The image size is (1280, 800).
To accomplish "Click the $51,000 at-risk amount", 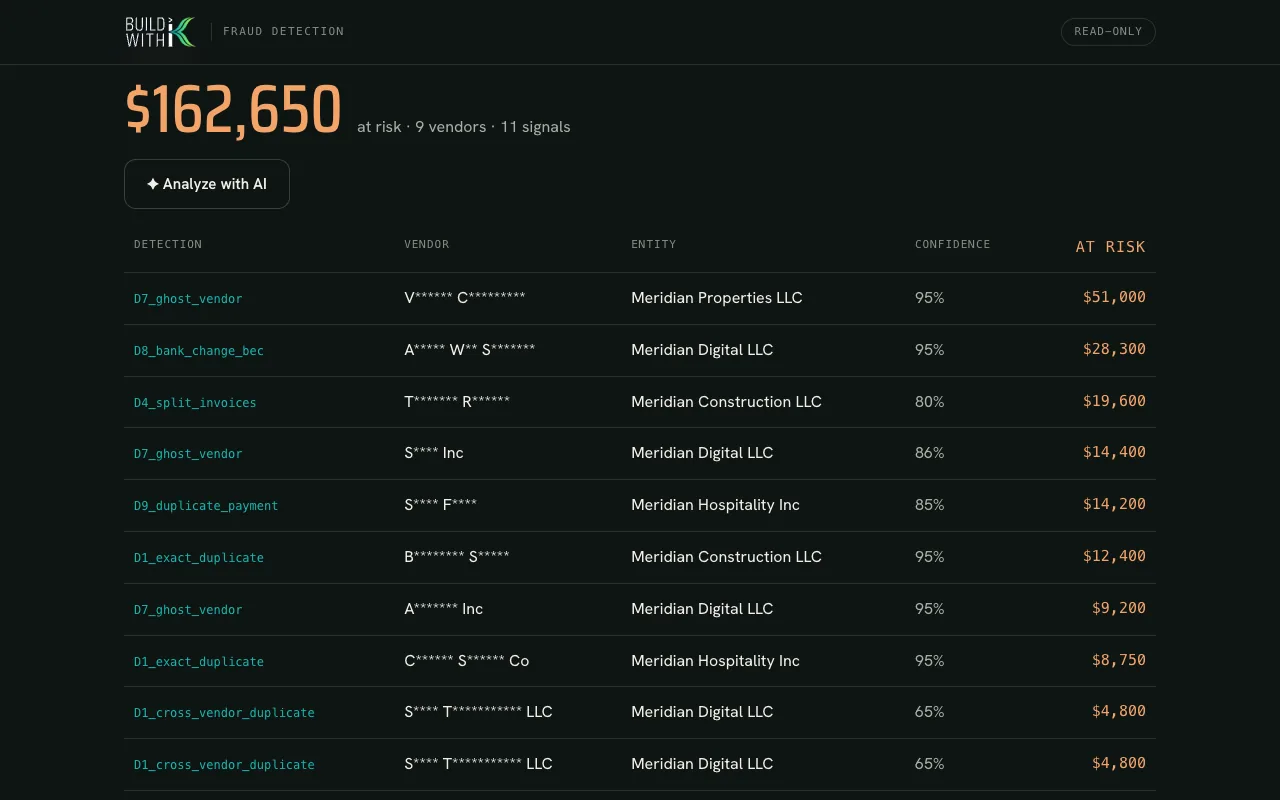I will pyautogui.click(x=1114, y=297).
